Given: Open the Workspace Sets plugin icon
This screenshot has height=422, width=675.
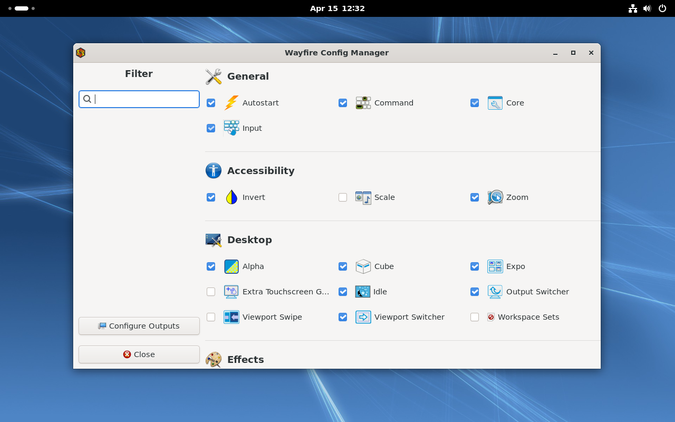Looking at the screenshot, I should tap(491, 317).
